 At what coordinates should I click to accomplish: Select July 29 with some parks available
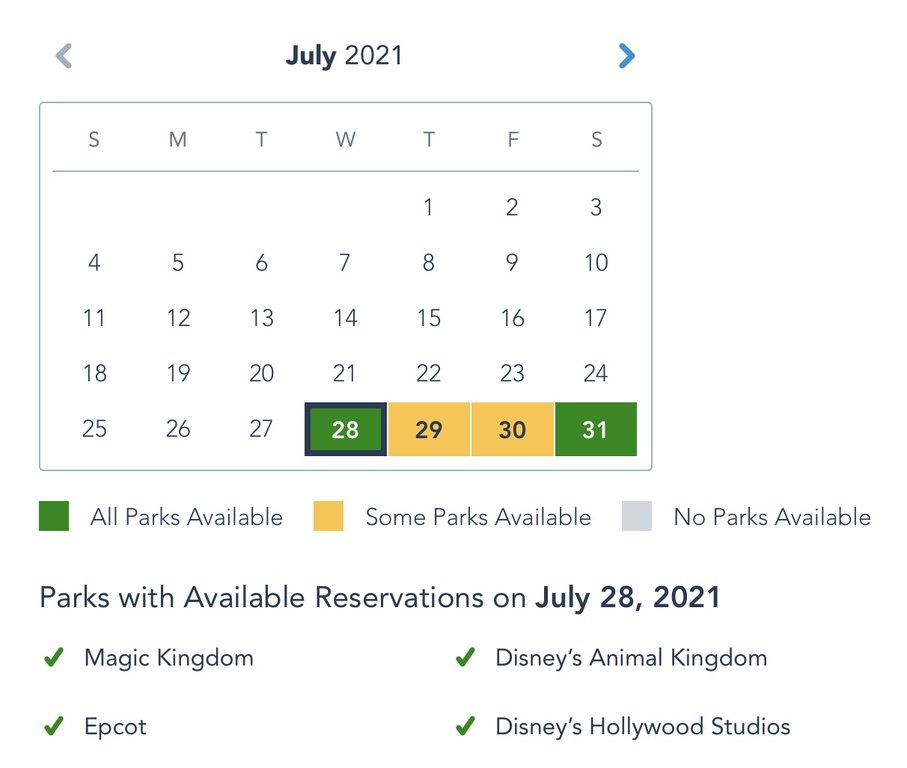429,430
